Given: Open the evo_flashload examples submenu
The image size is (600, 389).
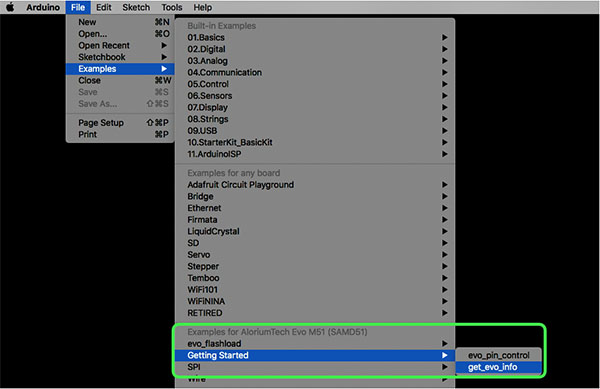Looking at the screenshot, I should tap(315, 344).
